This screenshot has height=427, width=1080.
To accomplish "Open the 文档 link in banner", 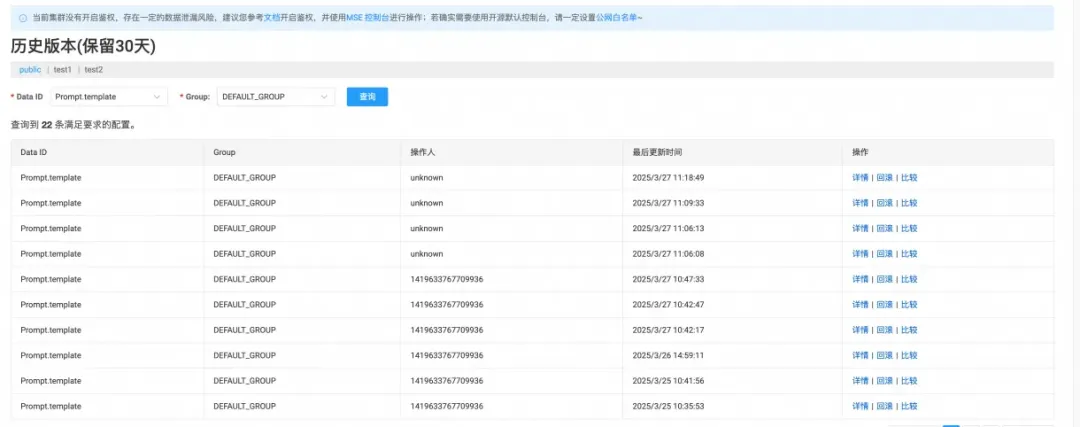I will click(x=271, y=17).
